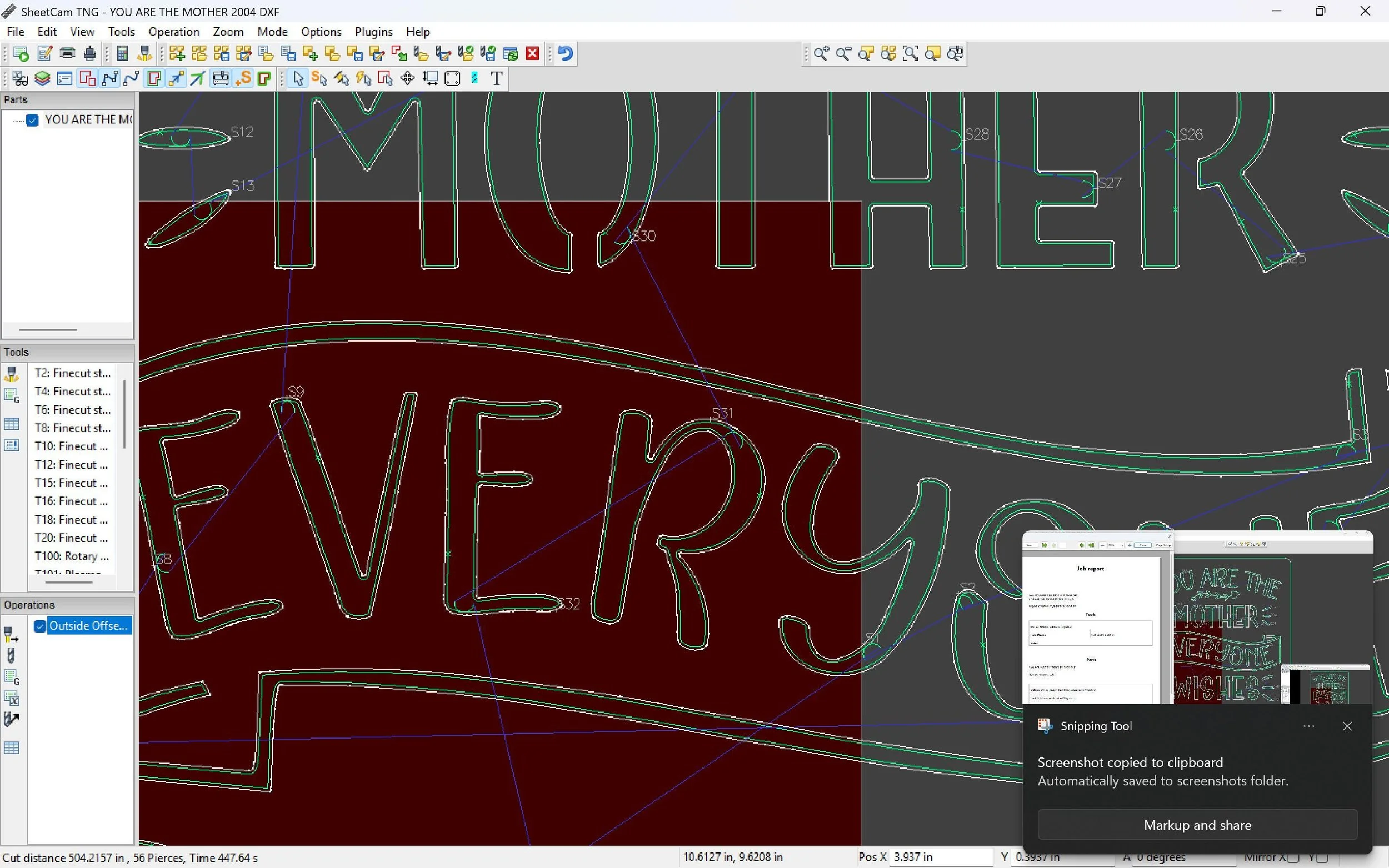Open the Options menu
Viewport: 1389px width, 868px height.
(321, 32)
